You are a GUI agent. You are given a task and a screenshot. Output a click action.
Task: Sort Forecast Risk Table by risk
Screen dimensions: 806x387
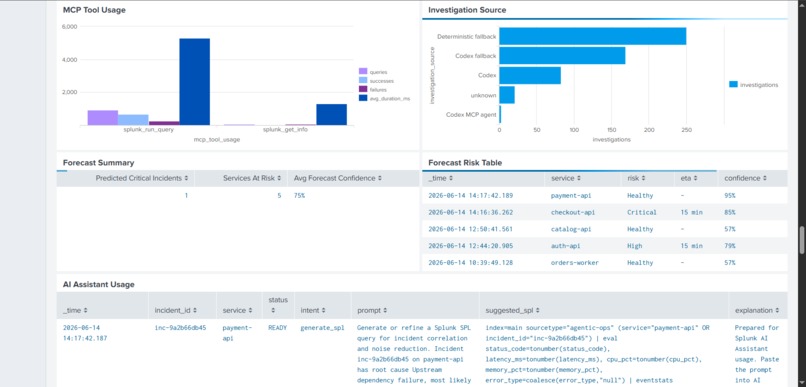[x=637, y=178]
